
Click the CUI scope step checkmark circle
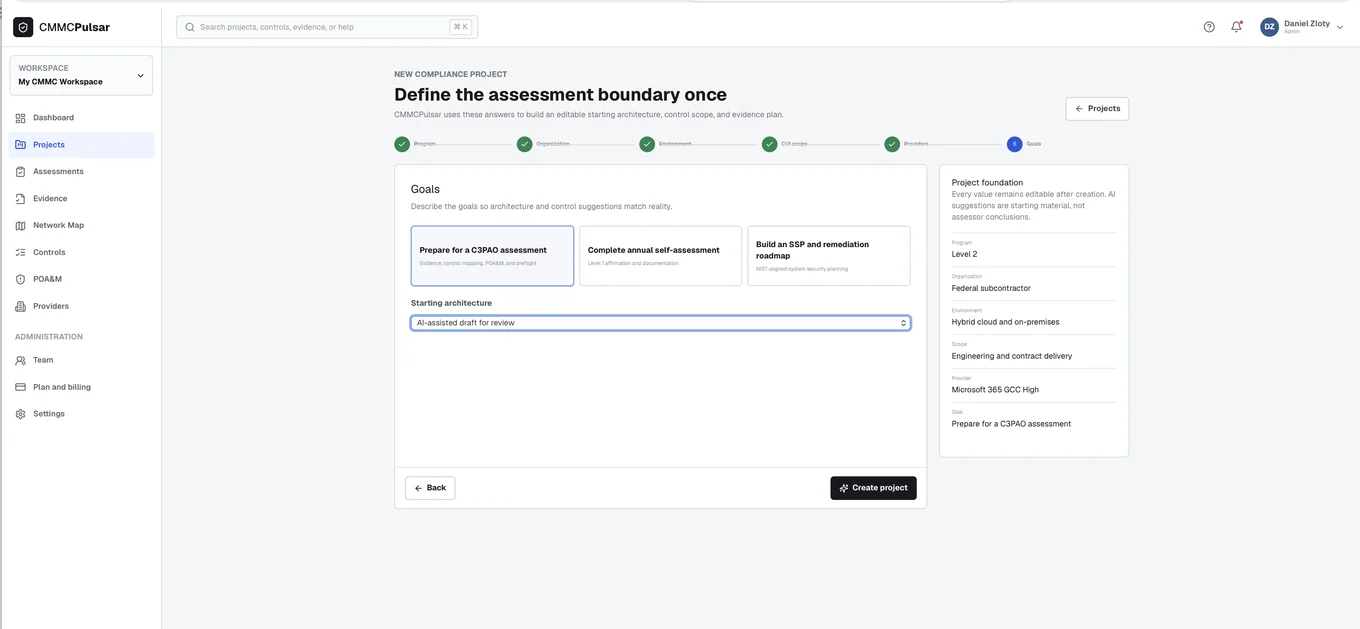click(x=769, y=144)
